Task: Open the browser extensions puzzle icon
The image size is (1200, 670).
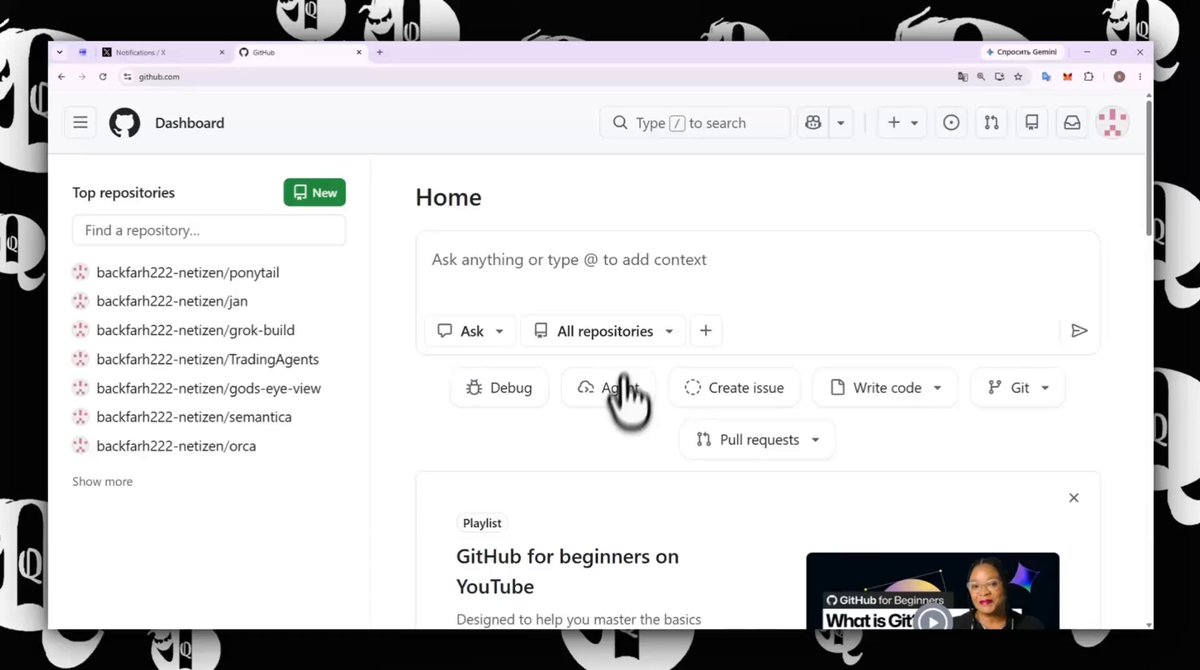Action: 1089,77
